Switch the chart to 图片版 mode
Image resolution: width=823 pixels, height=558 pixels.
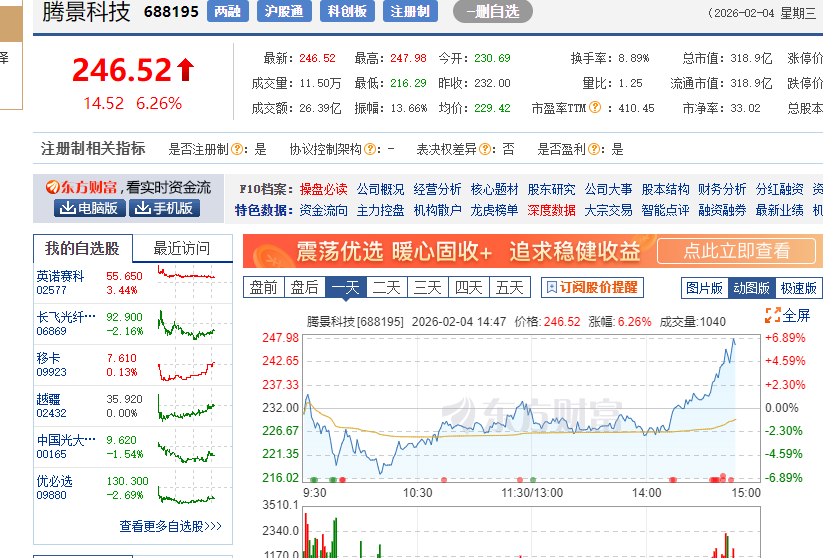[x=704, y=288]
